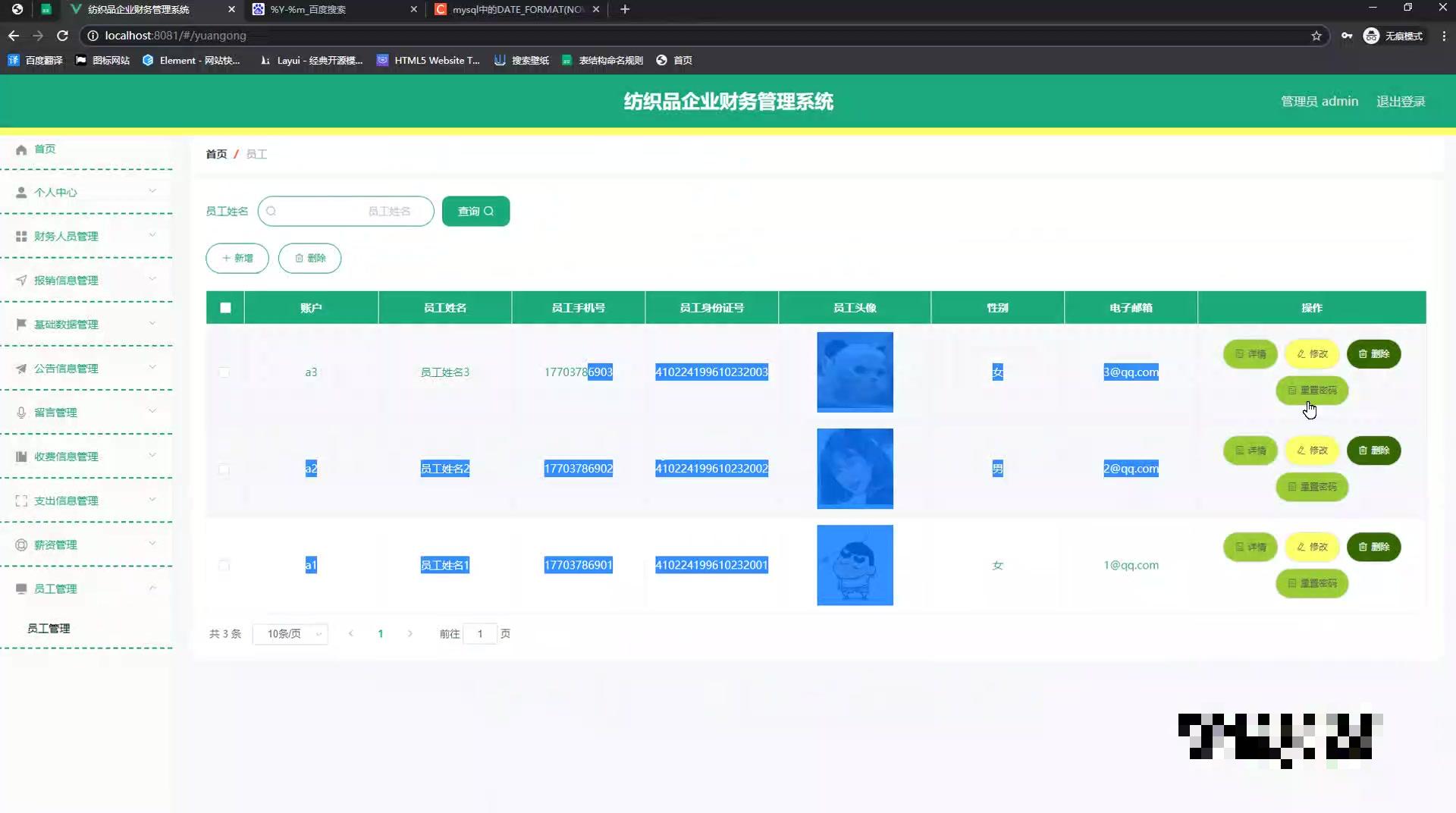The height and width of the screenshot is (813, 1456).
Task: Click the 财务人员管理 grid icon
Action: pos(21,236)
